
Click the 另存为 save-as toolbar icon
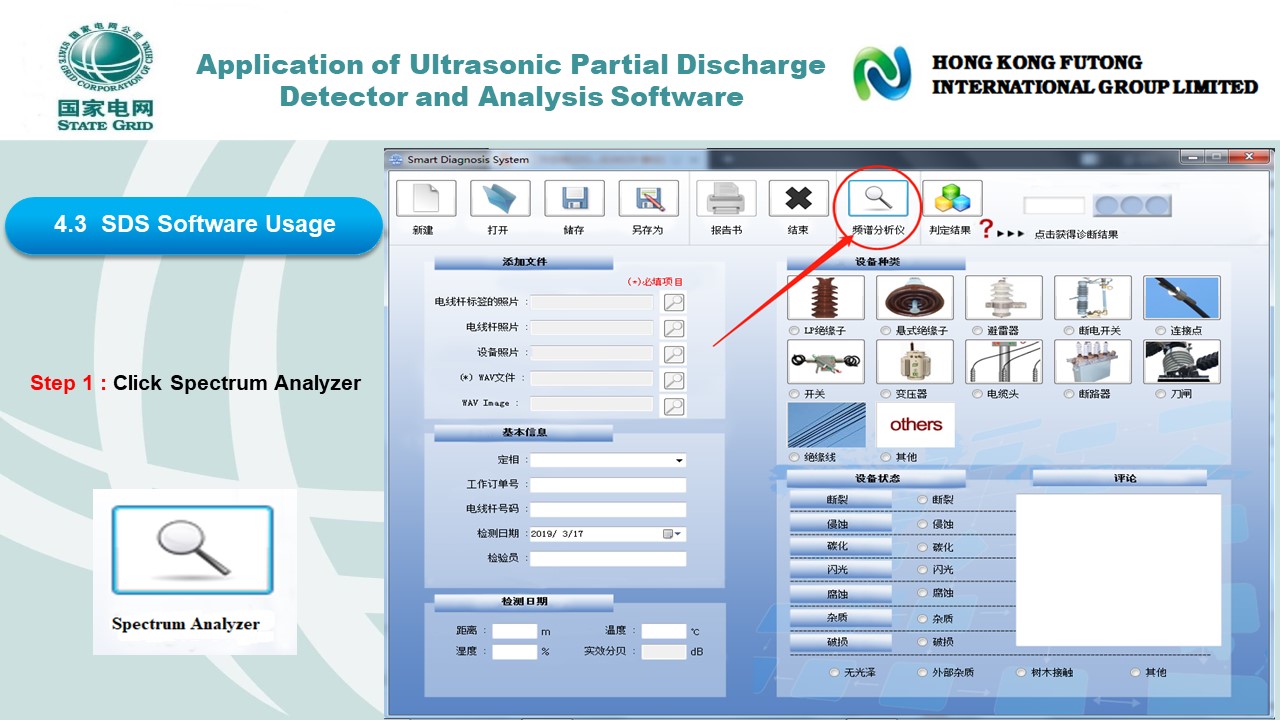point(648,198)
